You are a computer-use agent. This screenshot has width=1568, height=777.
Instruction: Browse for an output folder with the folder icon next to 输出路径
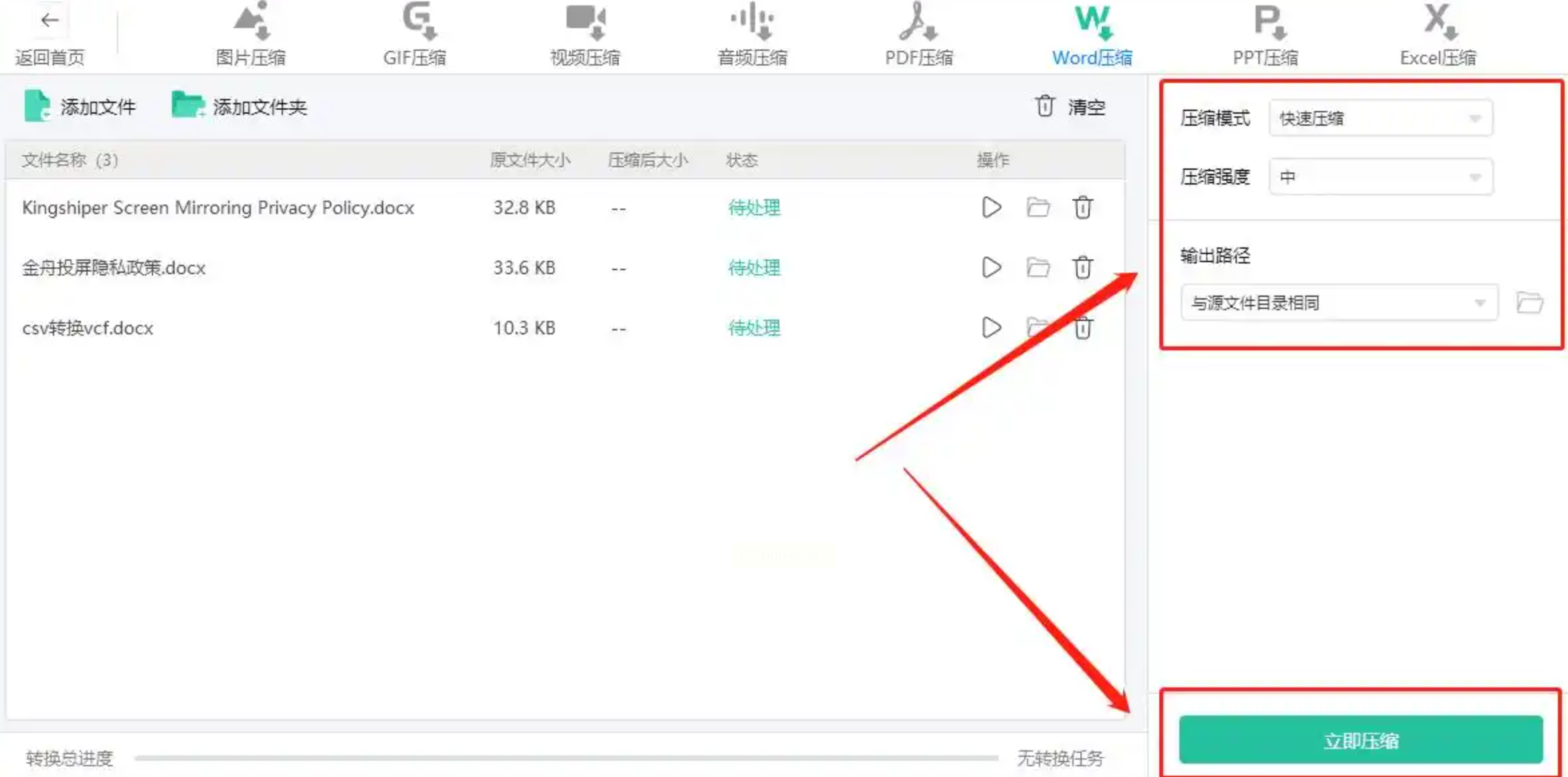click(x=1529, y=303)
